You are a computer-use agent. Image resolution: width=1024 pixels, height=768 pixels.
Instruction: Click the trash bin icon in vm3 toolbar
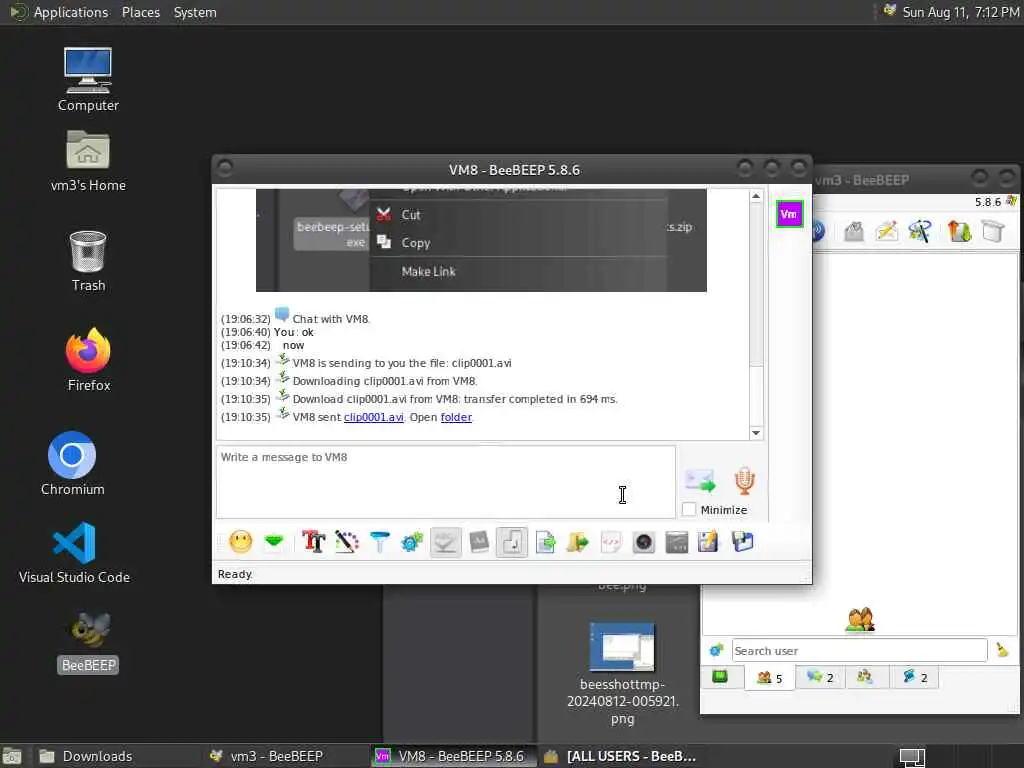993,231
